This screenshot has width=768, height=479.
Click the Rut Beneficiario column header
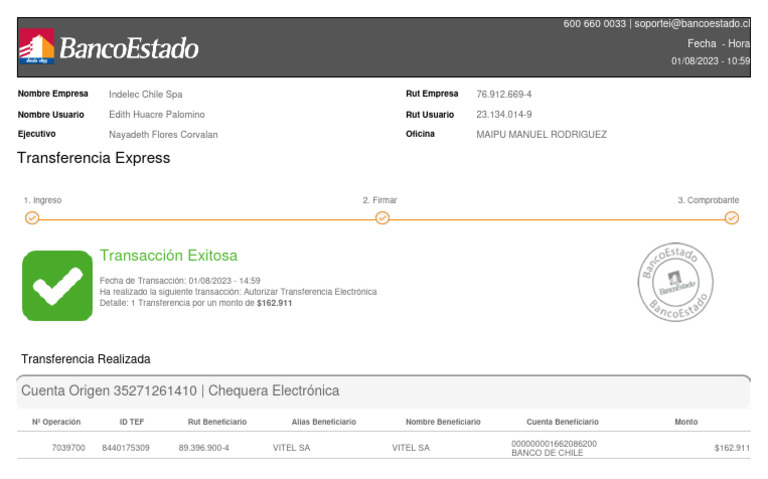click(x=217, y=422)
